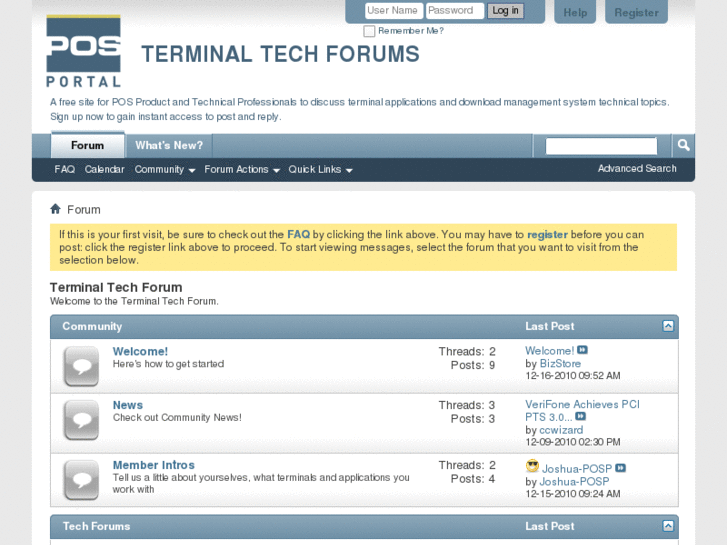Image resolution: width=727 pixels, height=545 pixels.
Task: Toggle the Remember Me checkbox
Action: tap(369, 31)
